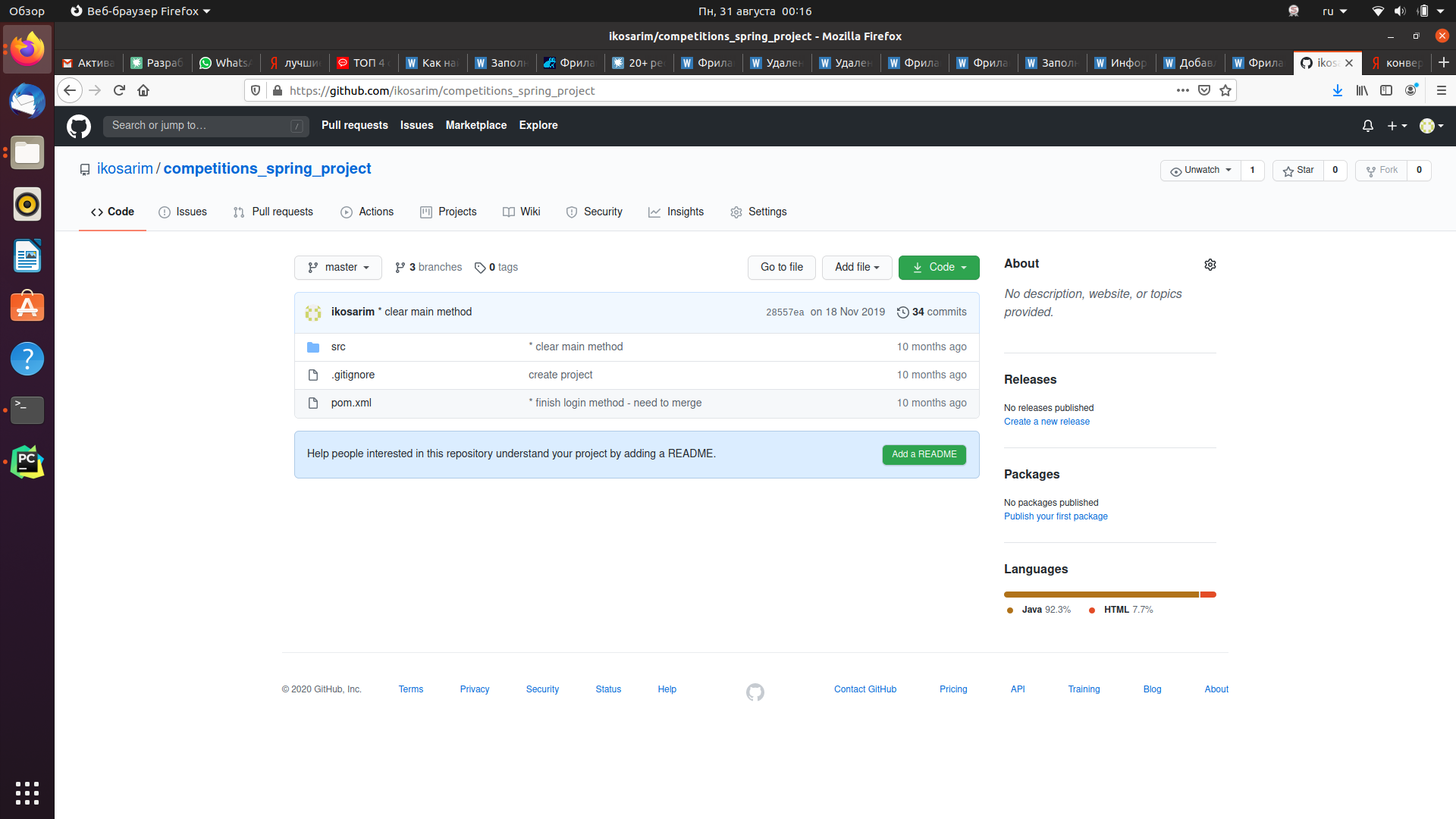The height and width of the screenshot is (819, 1456).
Task: Focus the Search or jump to field
Action: (x=206, y=126)
